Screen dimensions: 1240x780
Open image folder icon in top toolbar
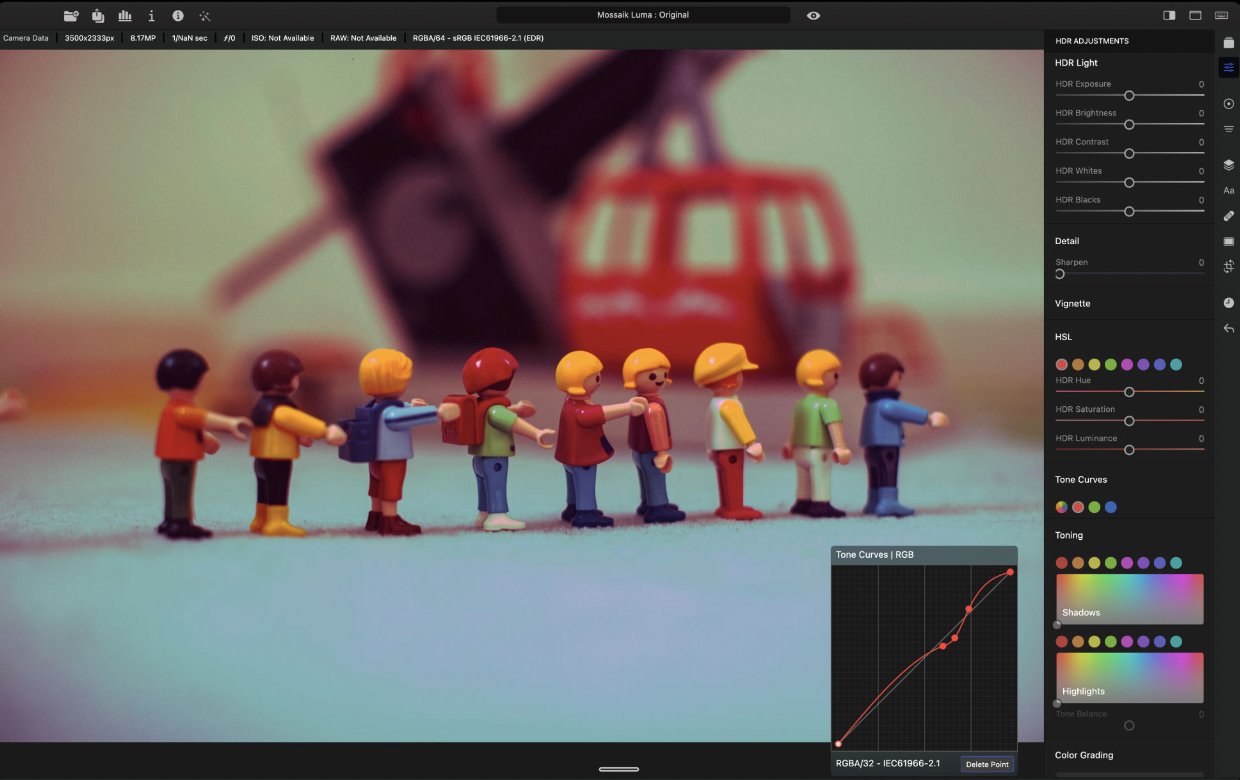pos(71,16)
